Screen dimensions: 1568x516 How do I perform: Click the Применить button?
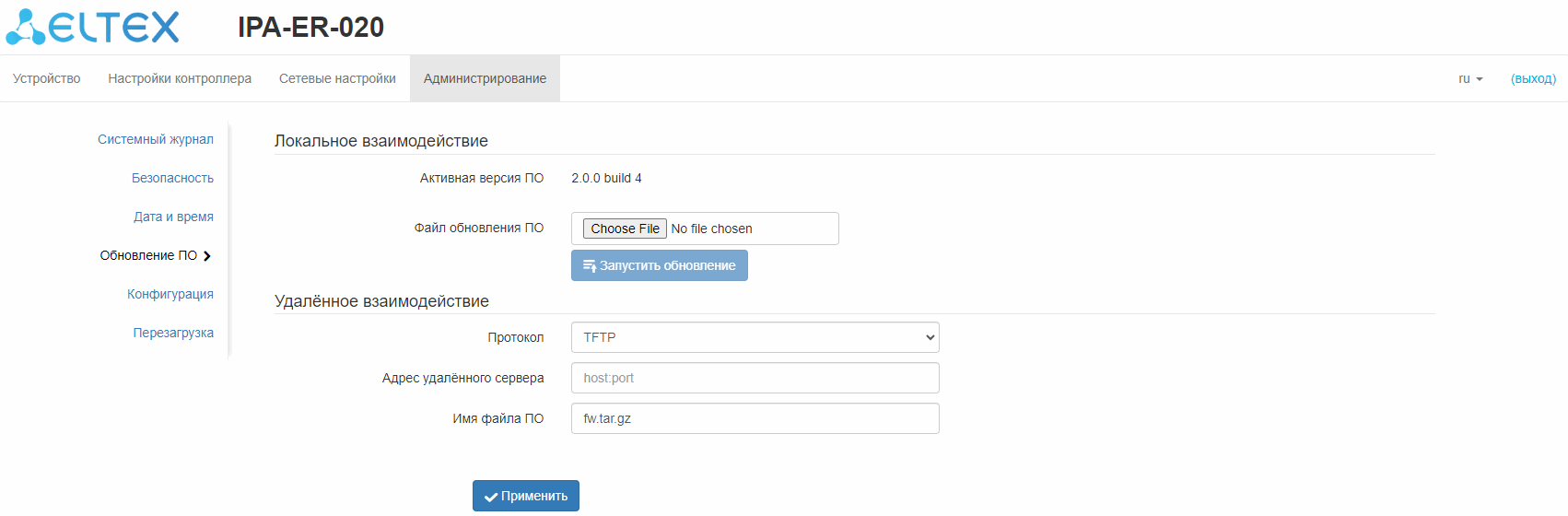click(526, 496)
